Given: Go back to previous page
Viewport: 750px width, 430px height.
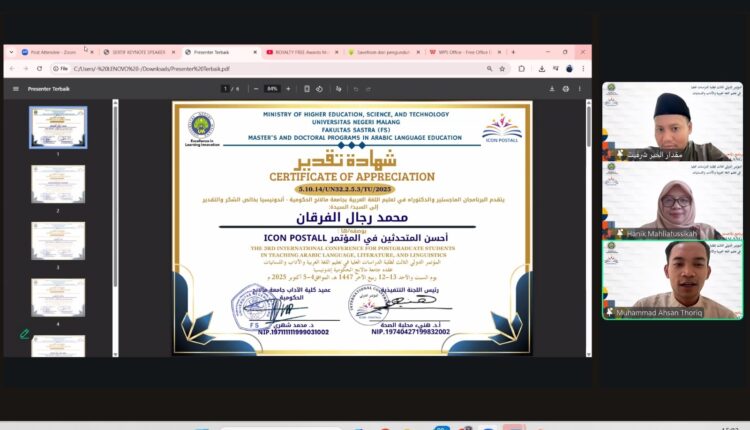Looking at the screenshot, I should (x=12, y=69).
